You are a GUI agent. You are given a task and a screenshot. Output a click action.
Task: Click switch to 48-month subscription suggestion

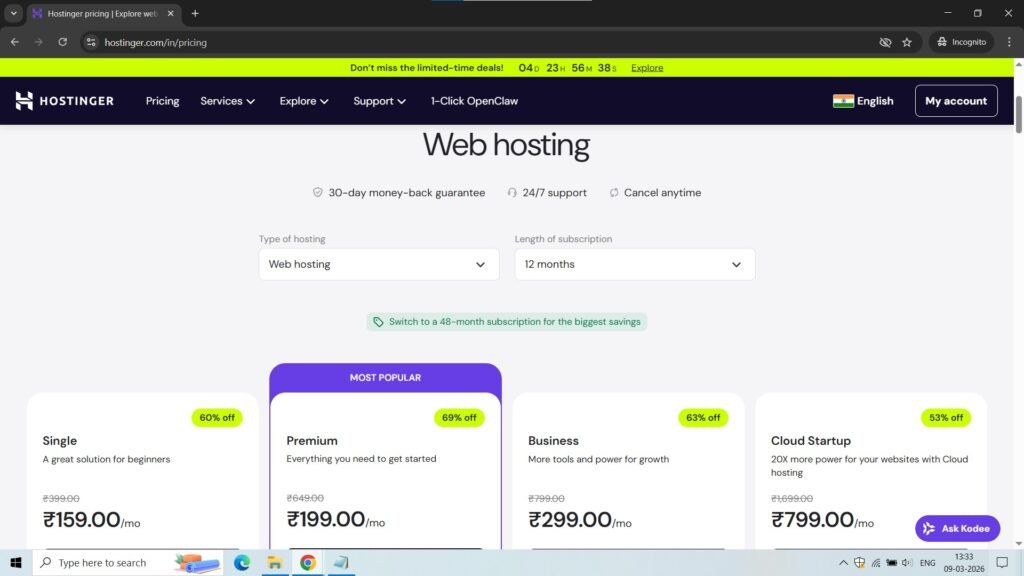[x=507, y=321]
